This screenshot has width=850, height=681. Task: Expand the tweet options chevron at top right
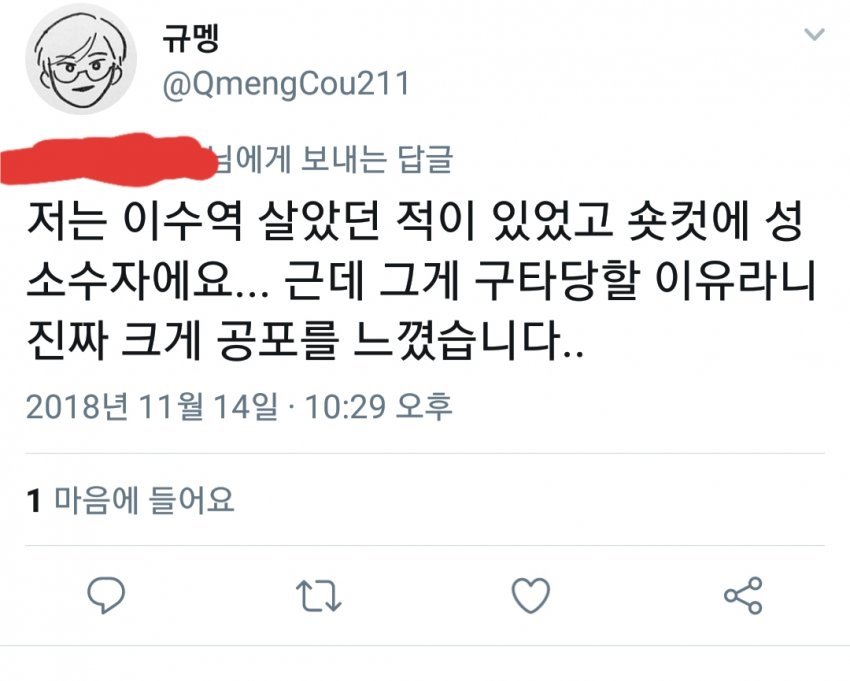coord(814,35)
